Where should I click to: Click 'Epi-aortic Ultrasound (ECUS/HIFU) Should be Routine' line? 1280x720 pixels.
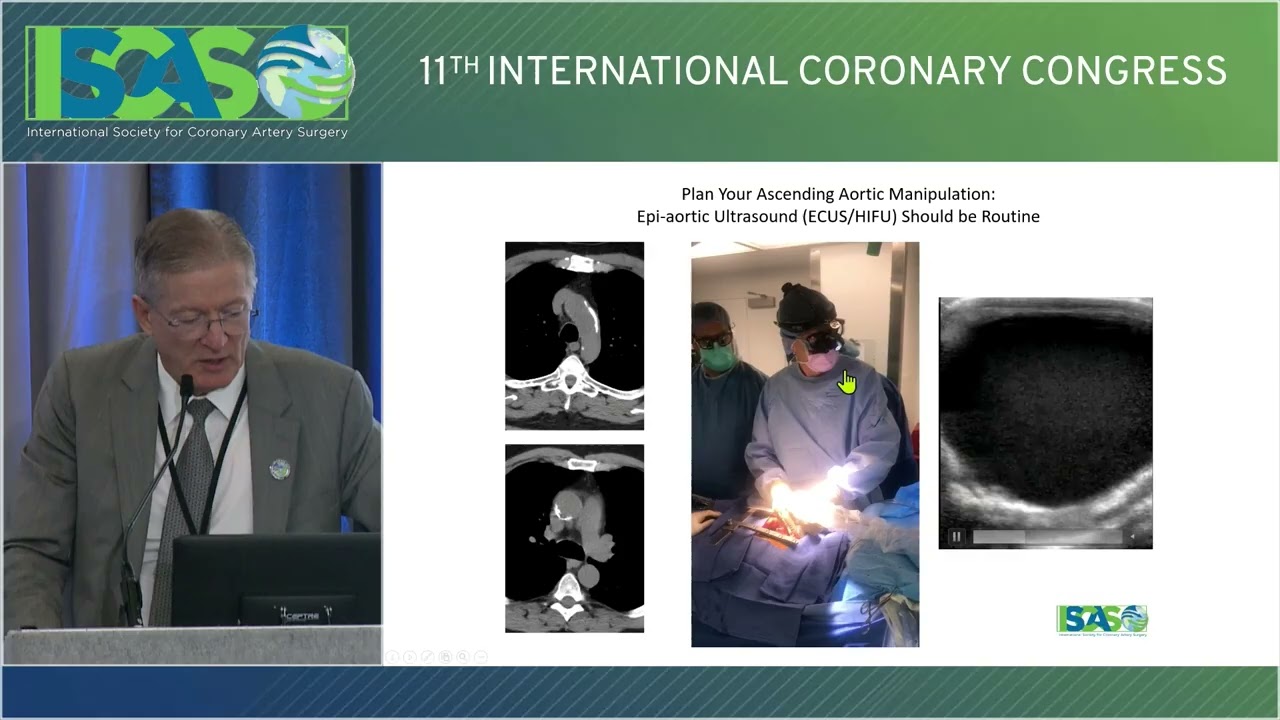[x=838, y=216]
